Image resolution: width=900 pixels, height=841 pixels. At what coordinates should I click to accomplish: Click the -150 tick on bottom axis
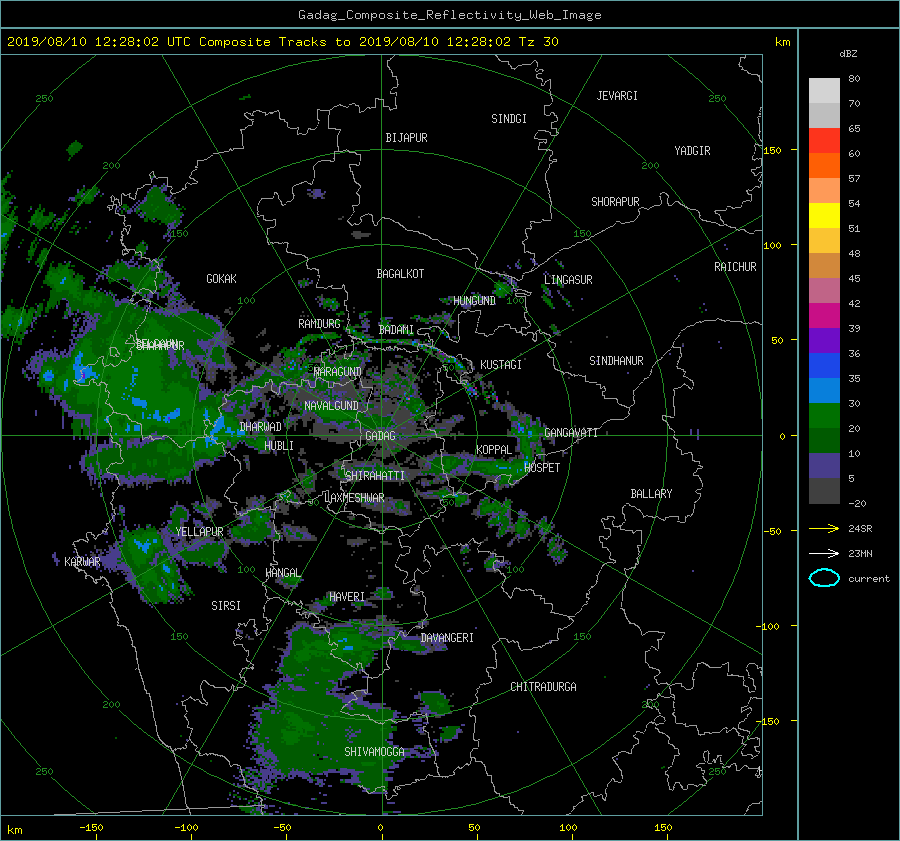(91, 827)
